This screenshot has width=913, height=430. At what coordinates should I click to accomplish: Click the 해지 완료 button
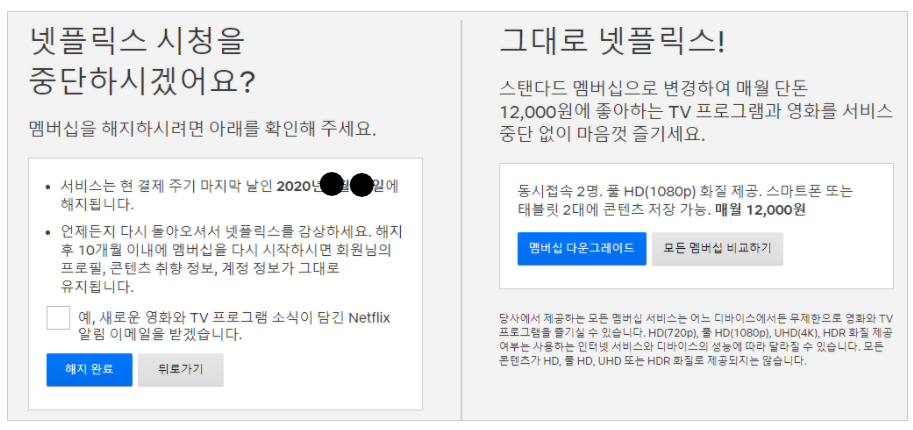[x=89, y=369]
